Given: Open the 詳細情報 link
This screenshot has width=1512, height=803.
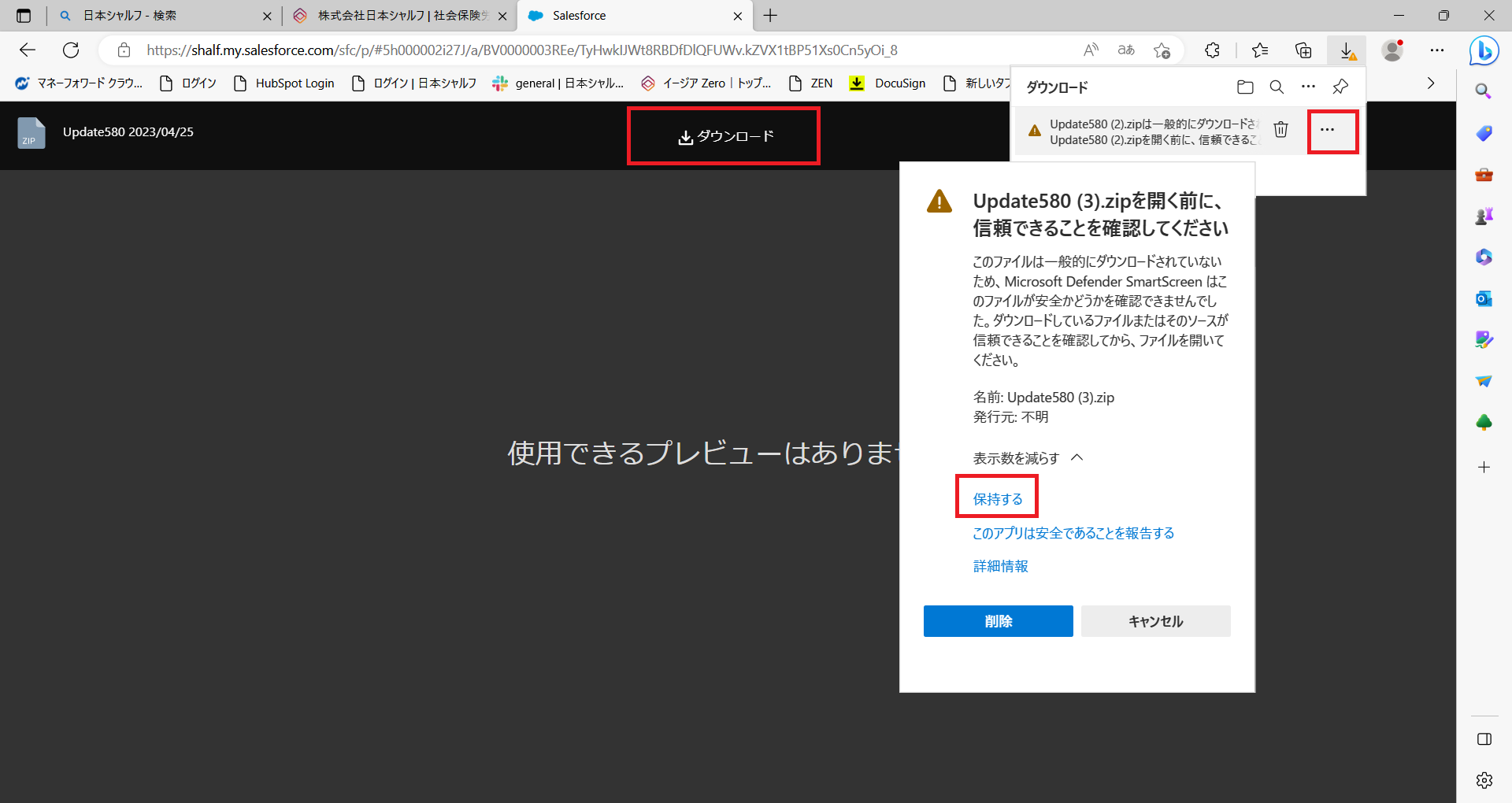Looking at the screenshot, I should click(x=1000, y=566).
